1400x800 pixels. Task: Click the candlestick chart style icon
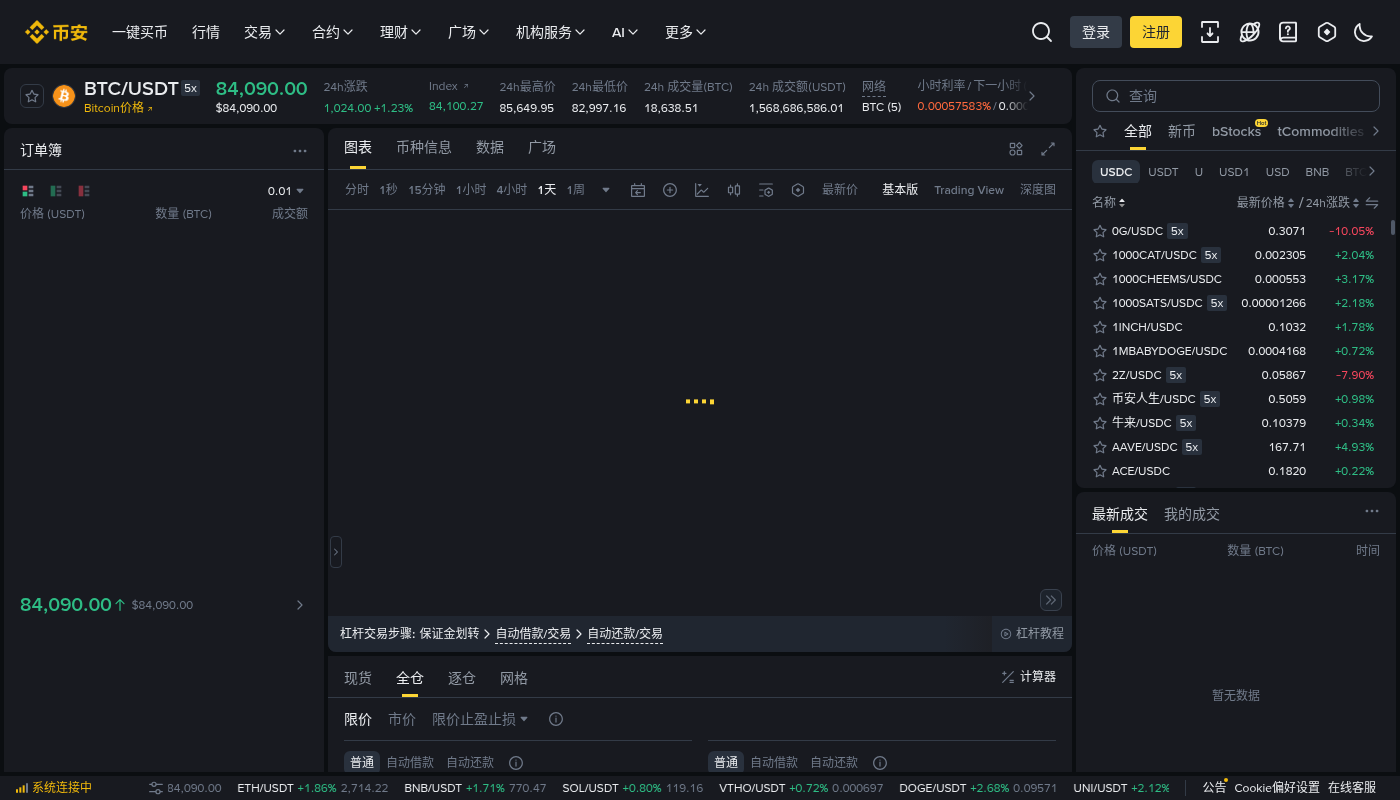click(734, 190)
